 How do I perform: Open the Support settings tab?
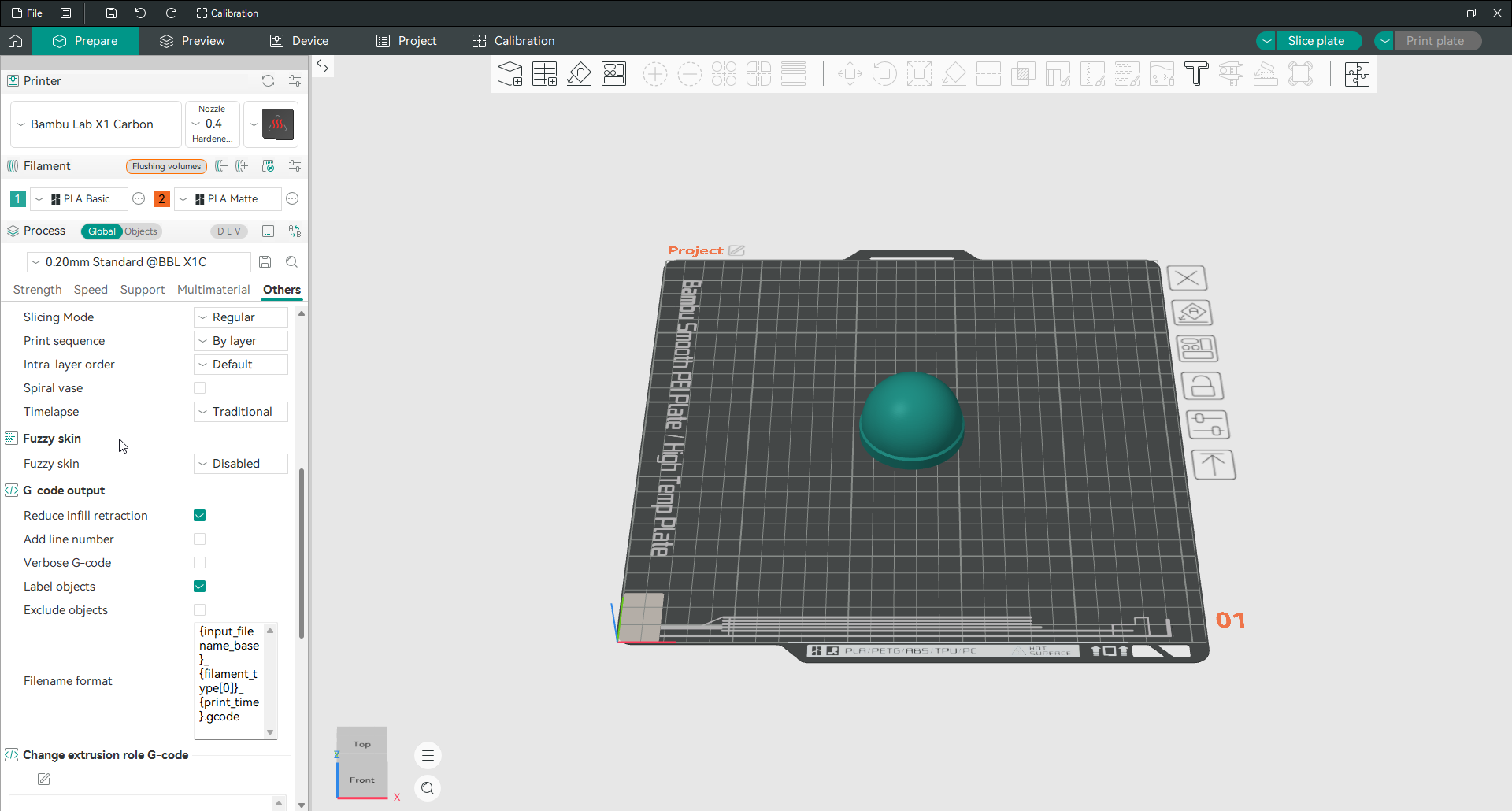[143, 290]
